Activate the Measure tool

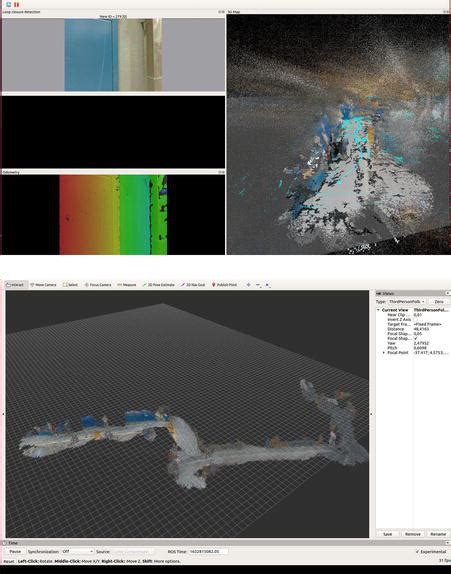[x=127, y=285]
